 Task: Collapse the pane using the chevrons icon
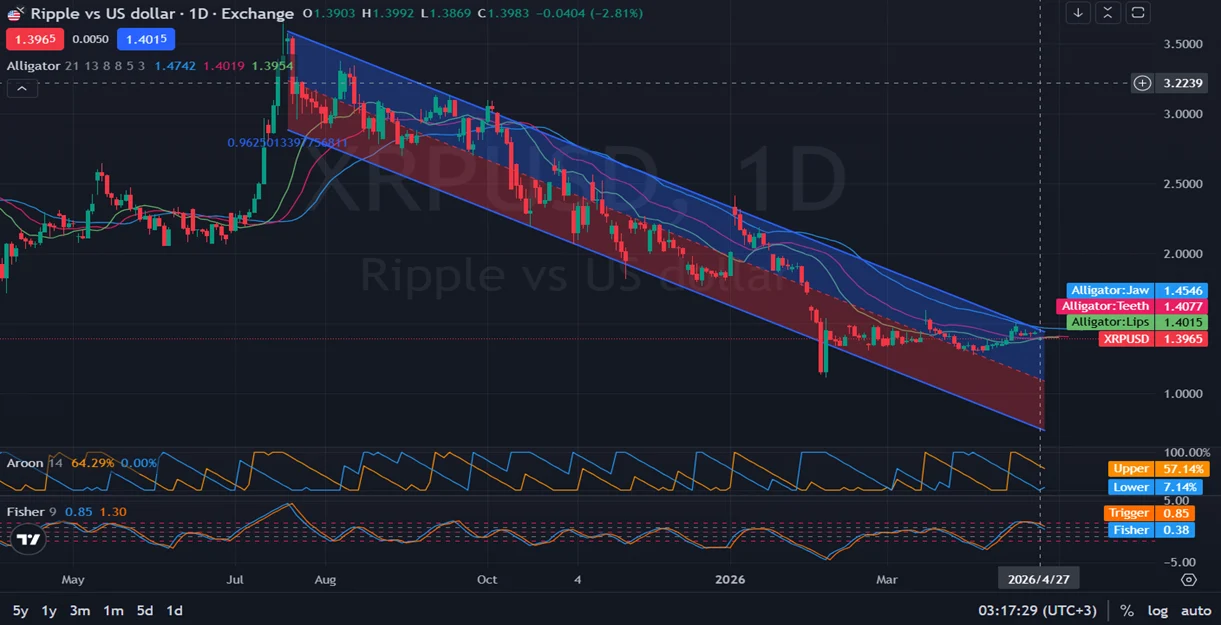pyautogui.click(x=1108, y=13)
